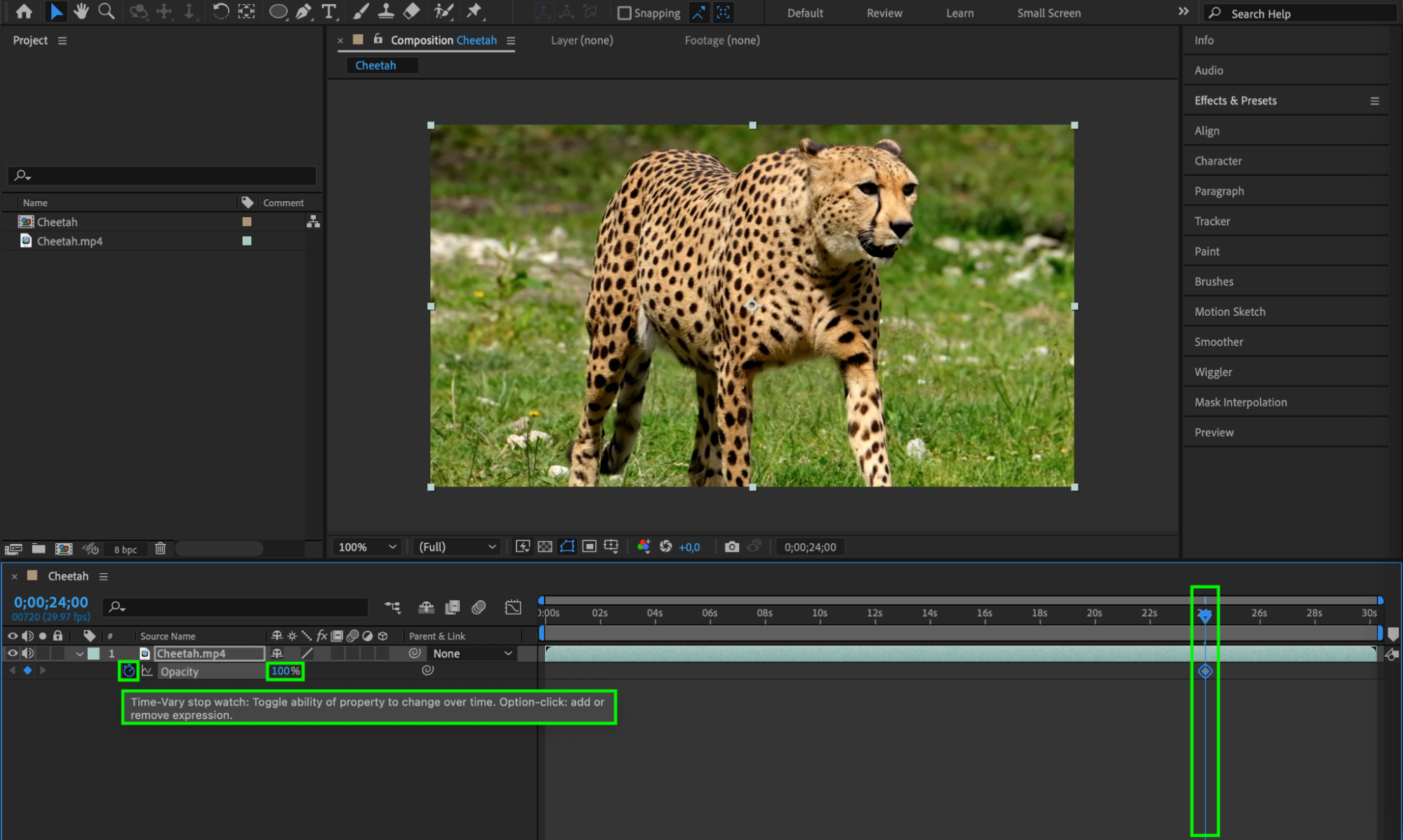Image resolution: width=1403 pixels, height=840 pixels.
Task: Click Cheetah.mp4 label color swatch
Action: [246, 241]
